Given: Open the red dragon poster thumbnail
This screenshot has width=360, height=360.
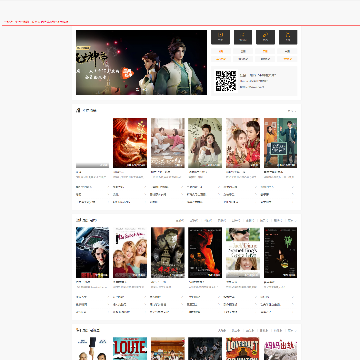Looking at the screenshot, I should 130,143.
